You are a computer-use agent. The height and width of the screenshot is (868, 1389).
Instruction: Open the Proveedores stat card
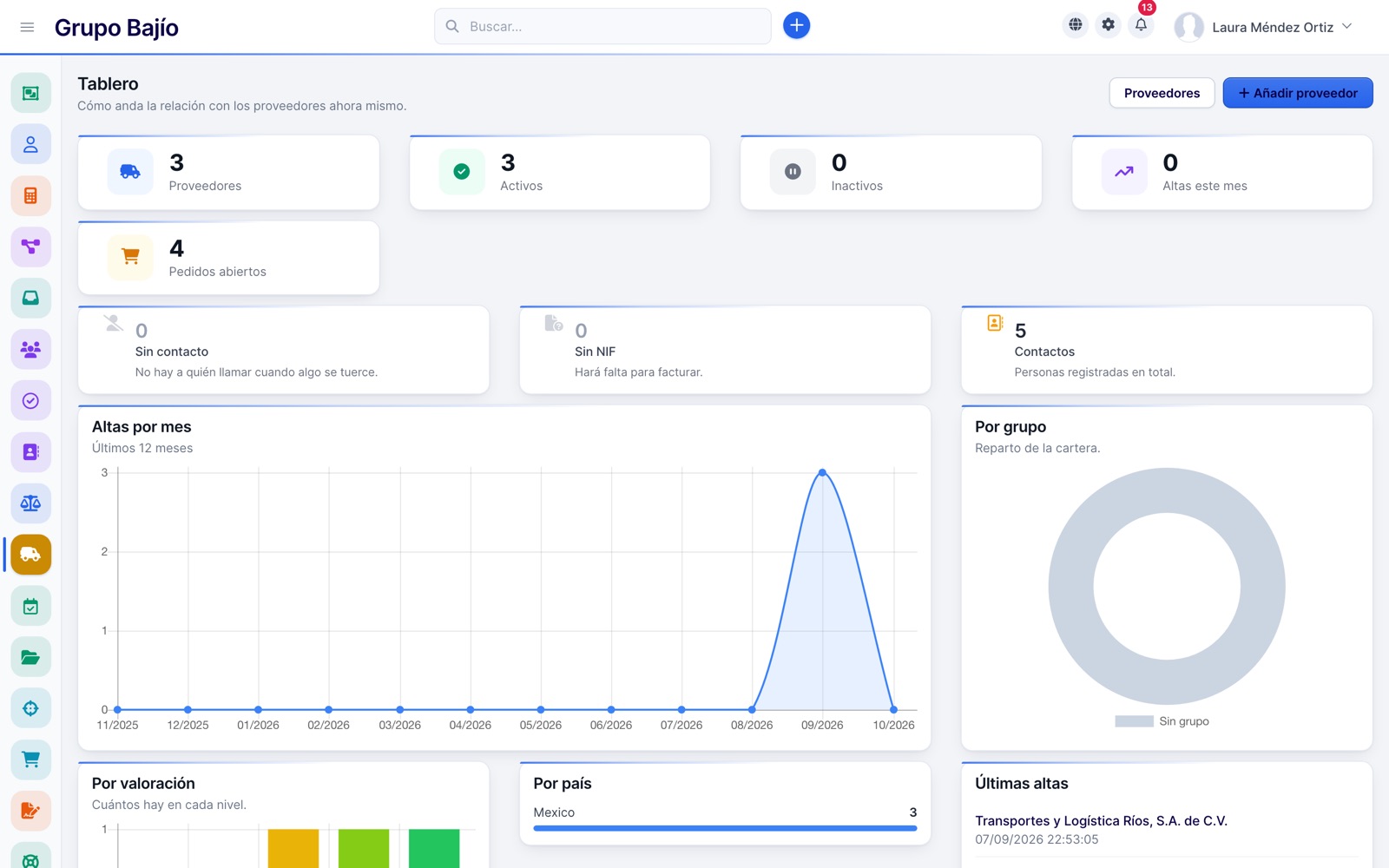coord(228,172)
